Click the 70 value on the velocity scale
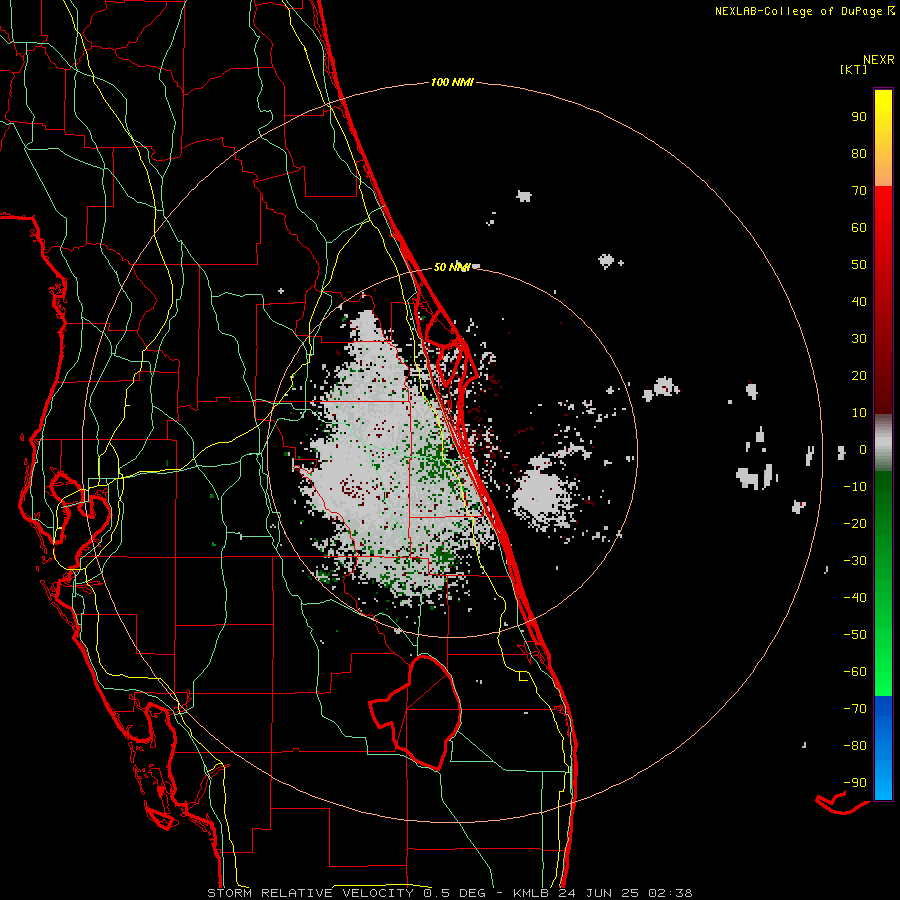This screenshot has width=900, height=900. pyautogui.click(x=859, y=191)
